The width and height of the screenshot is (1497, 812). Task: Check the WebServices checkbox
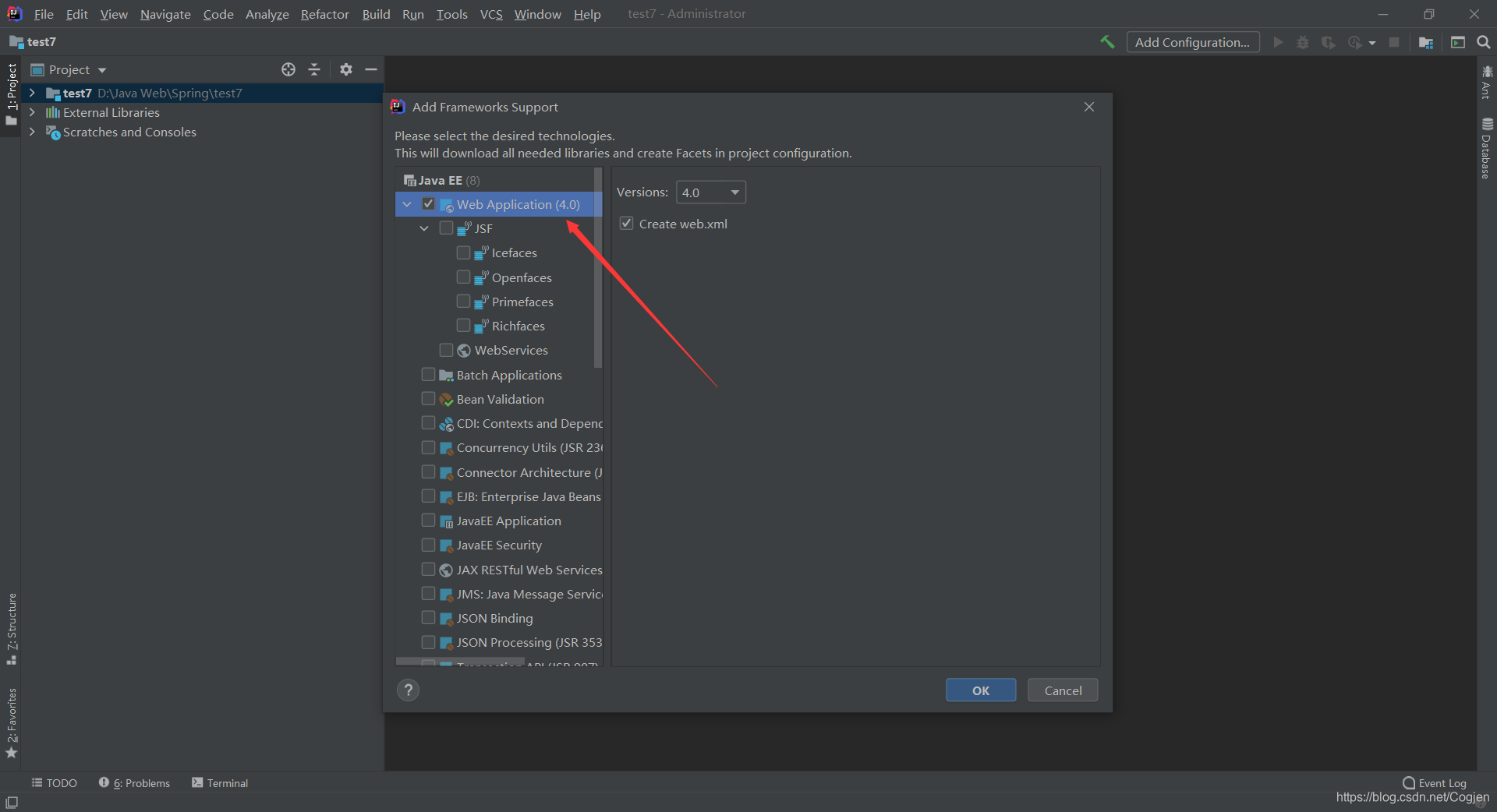pos(446,350)
